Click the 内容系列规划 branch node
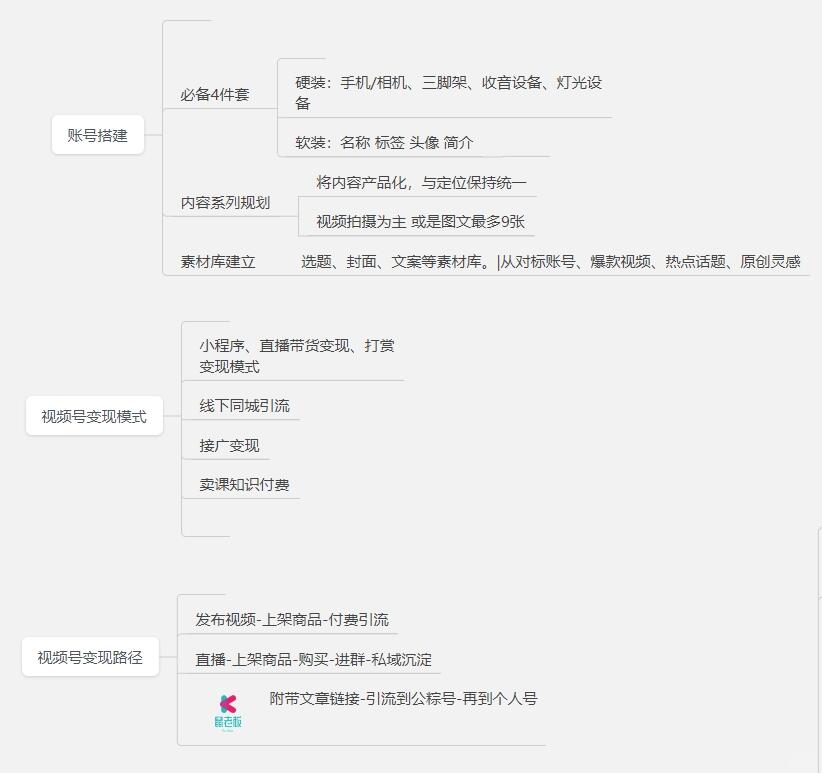Image resolution: width=822 pixels, height=773 pixels. (225, 203)
